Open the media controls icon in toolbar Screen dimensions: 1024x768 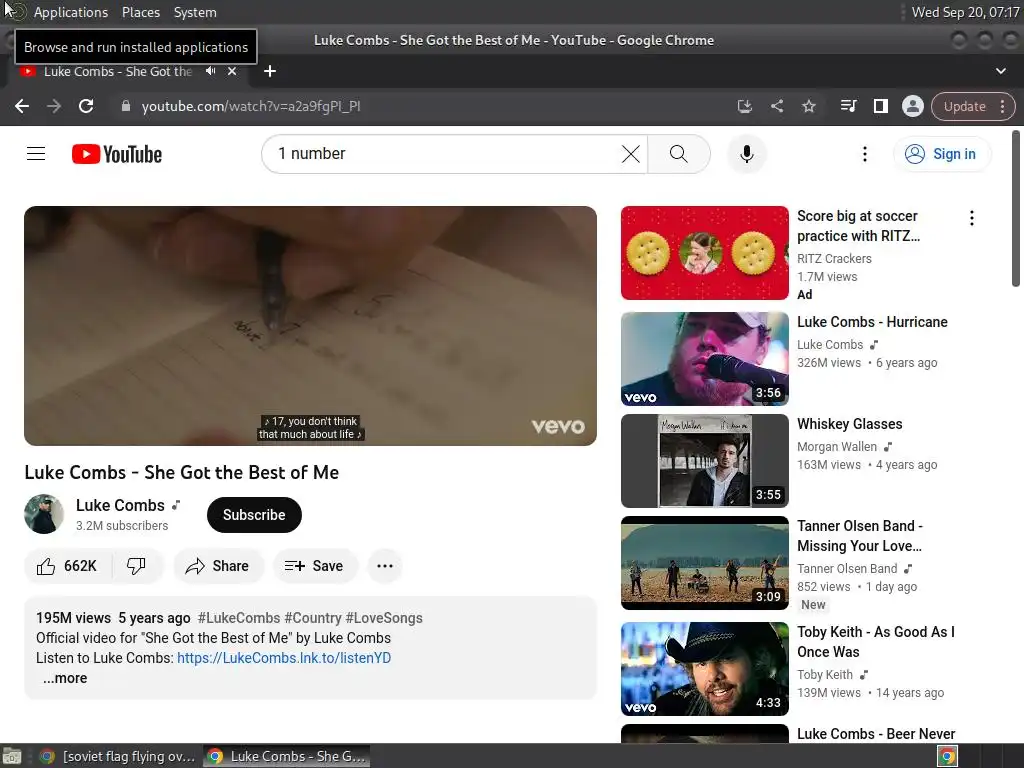(848, 106)
